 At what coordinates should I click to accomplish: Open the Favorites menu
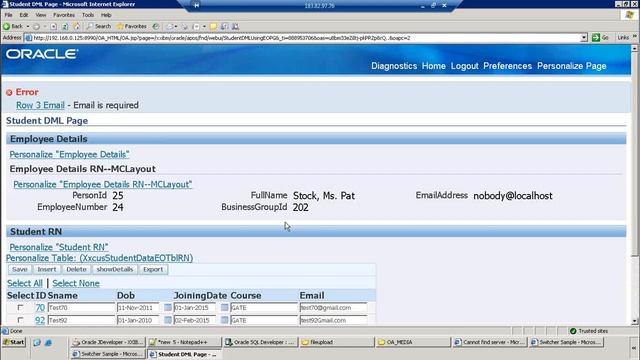[64, 15]
